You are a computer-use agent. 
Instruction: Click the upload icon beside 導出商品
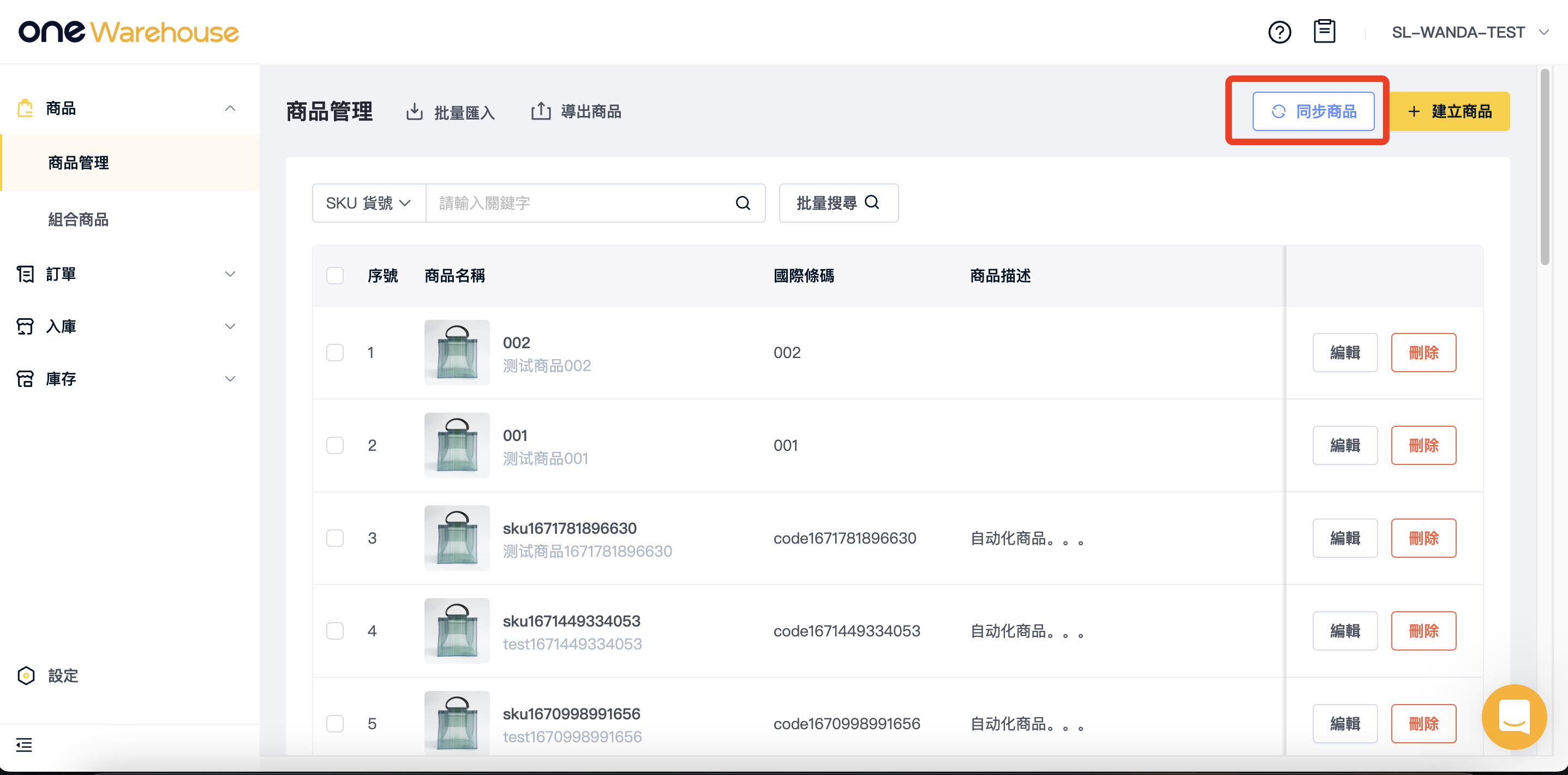(541, 111)
